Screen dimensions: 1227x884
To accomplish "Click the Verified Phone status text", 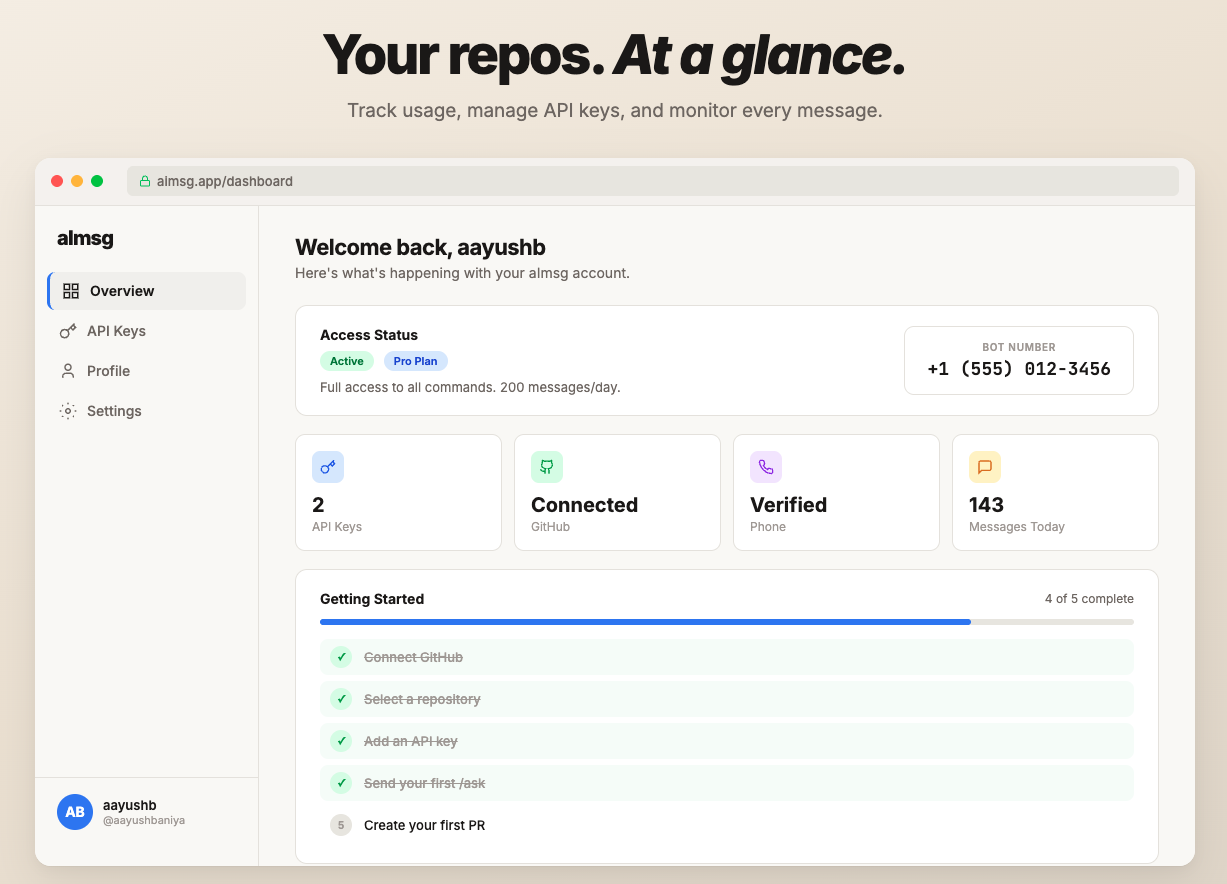I will (789, 505).
